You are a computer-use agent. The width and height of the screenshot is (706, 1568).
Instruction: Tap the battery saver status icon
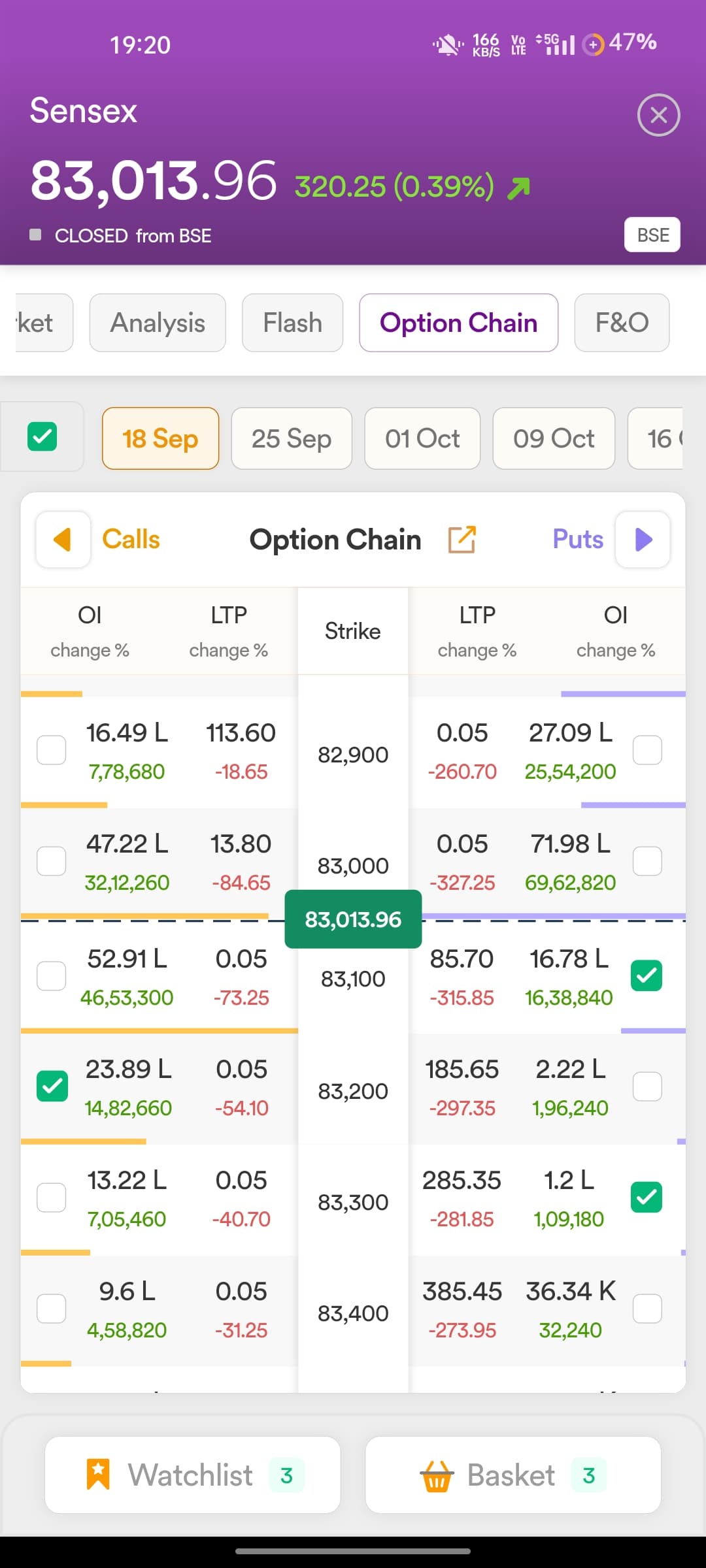click(x=593, y=44)
